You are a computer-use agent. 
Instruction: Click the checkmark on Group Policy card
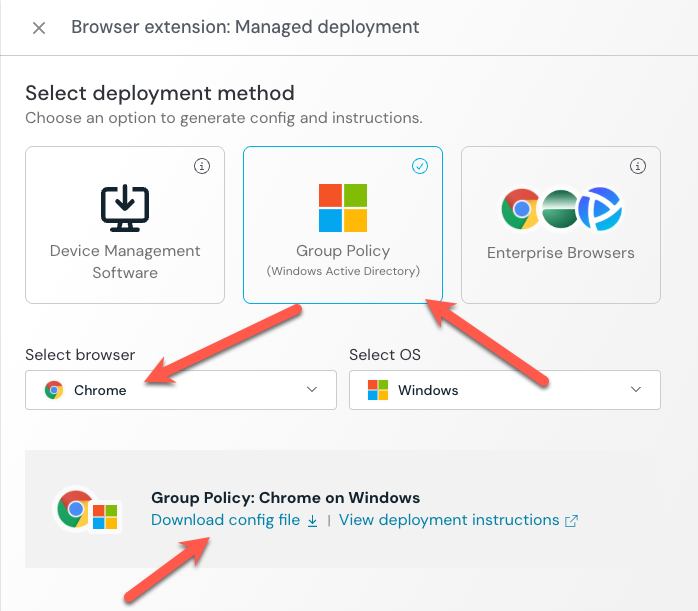tap(420, 166)
